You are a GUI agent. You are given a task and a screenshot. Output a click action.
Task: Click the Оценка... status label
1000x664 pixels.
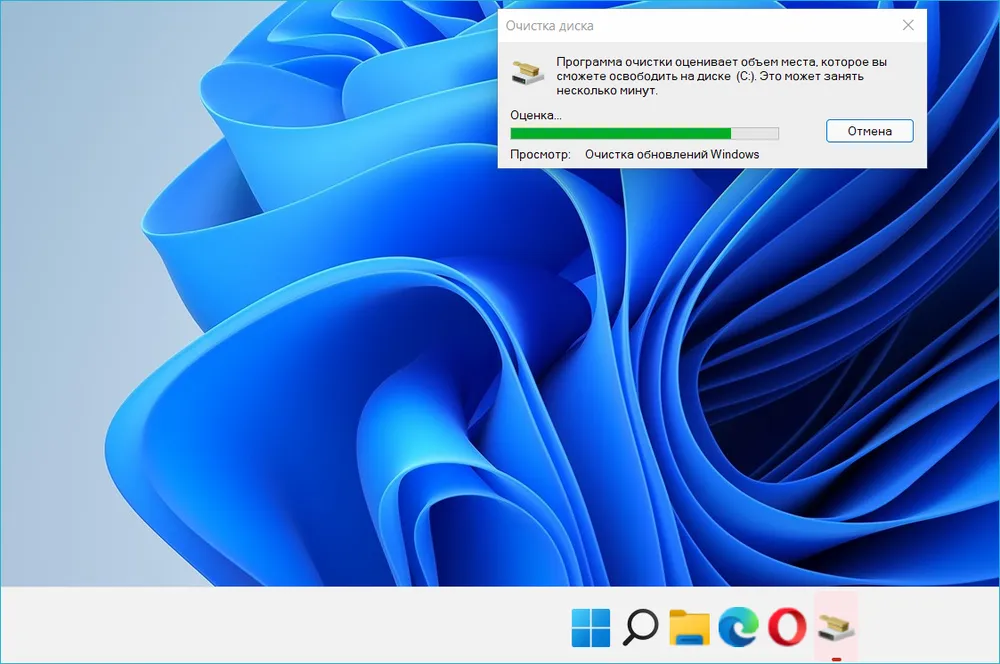(x=536, y=115)
